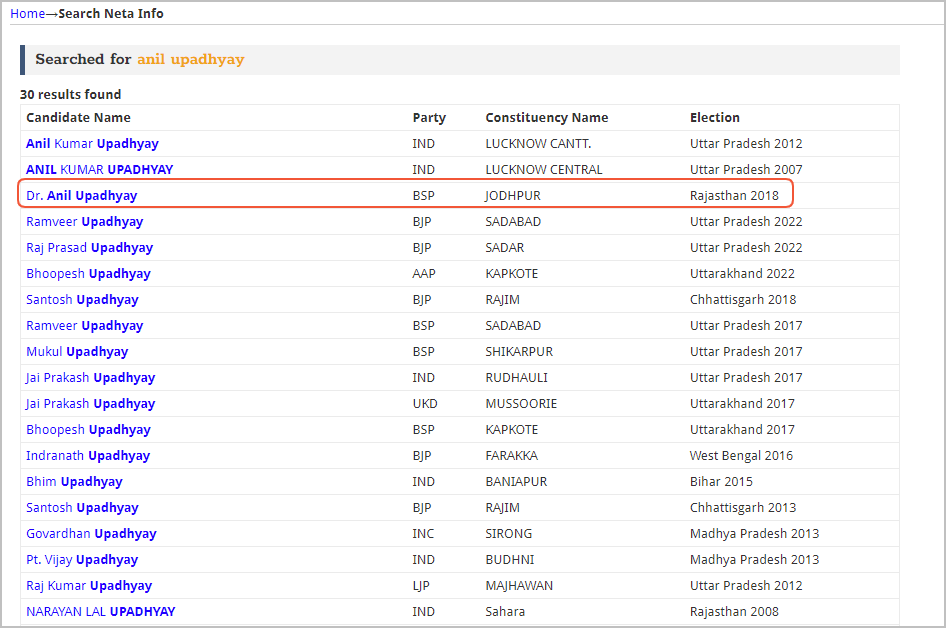Open Ramveer Upadhyay BJP Sadabad 2022 entry
Viewport: 946px width, 628px height.
point(84,221)
